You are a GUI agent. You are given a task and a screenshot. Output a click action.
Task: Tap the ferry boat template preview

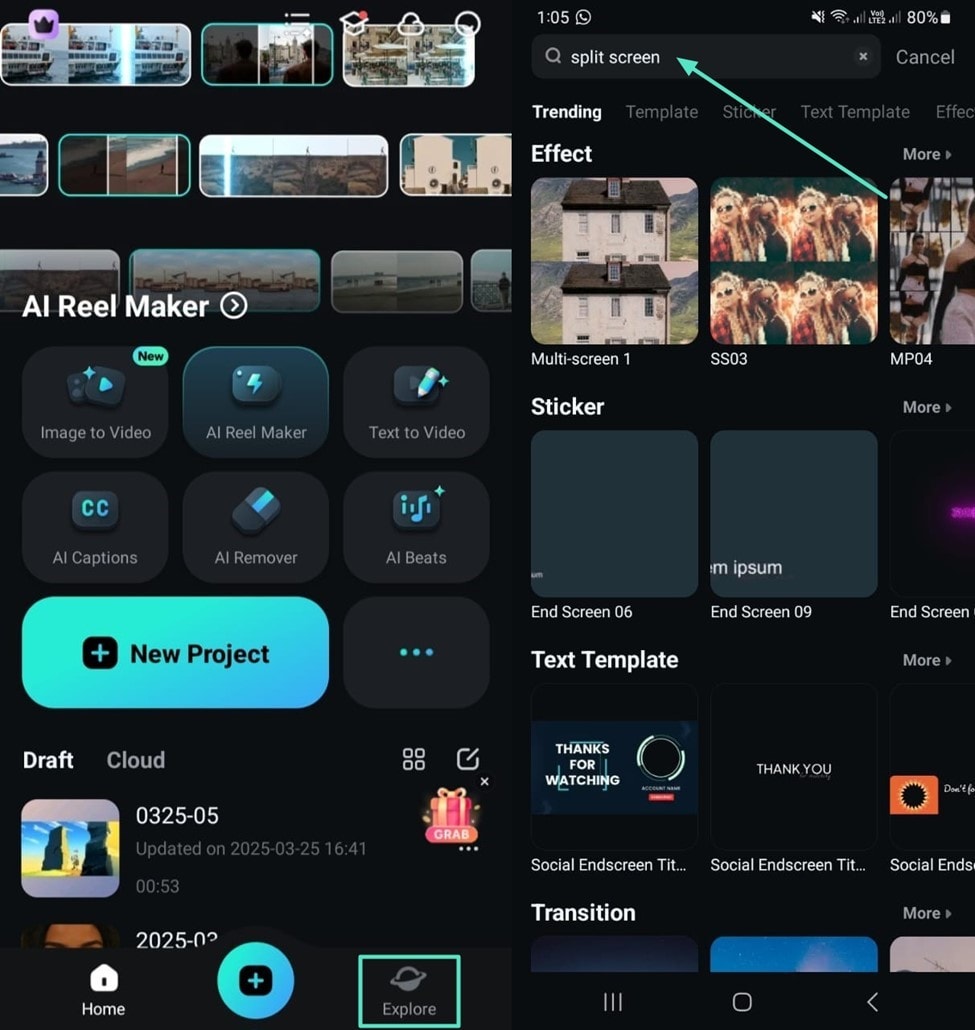(96, 55)
